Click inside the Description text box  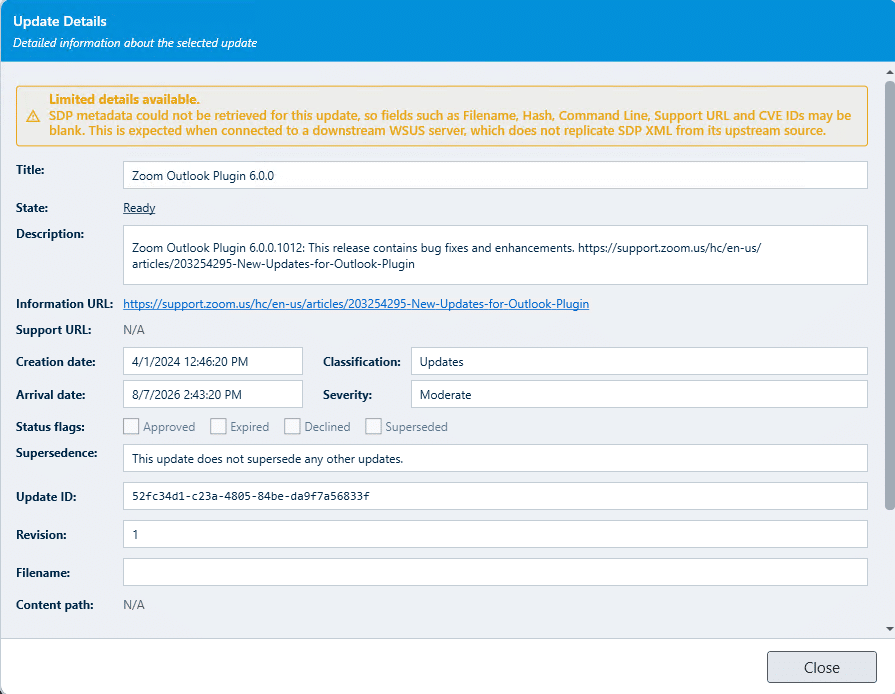click(495, 255)
